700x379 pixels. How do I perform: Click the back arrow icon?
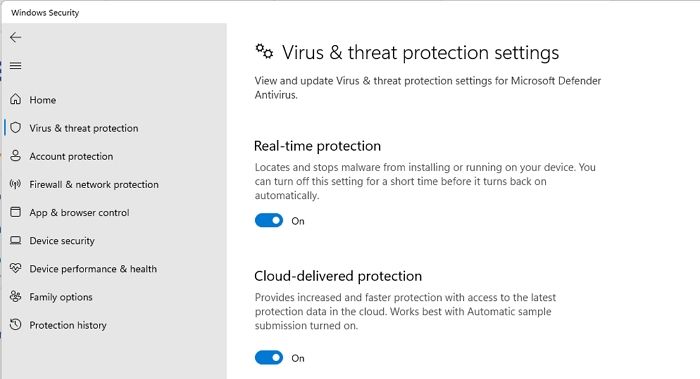[16, 37]
